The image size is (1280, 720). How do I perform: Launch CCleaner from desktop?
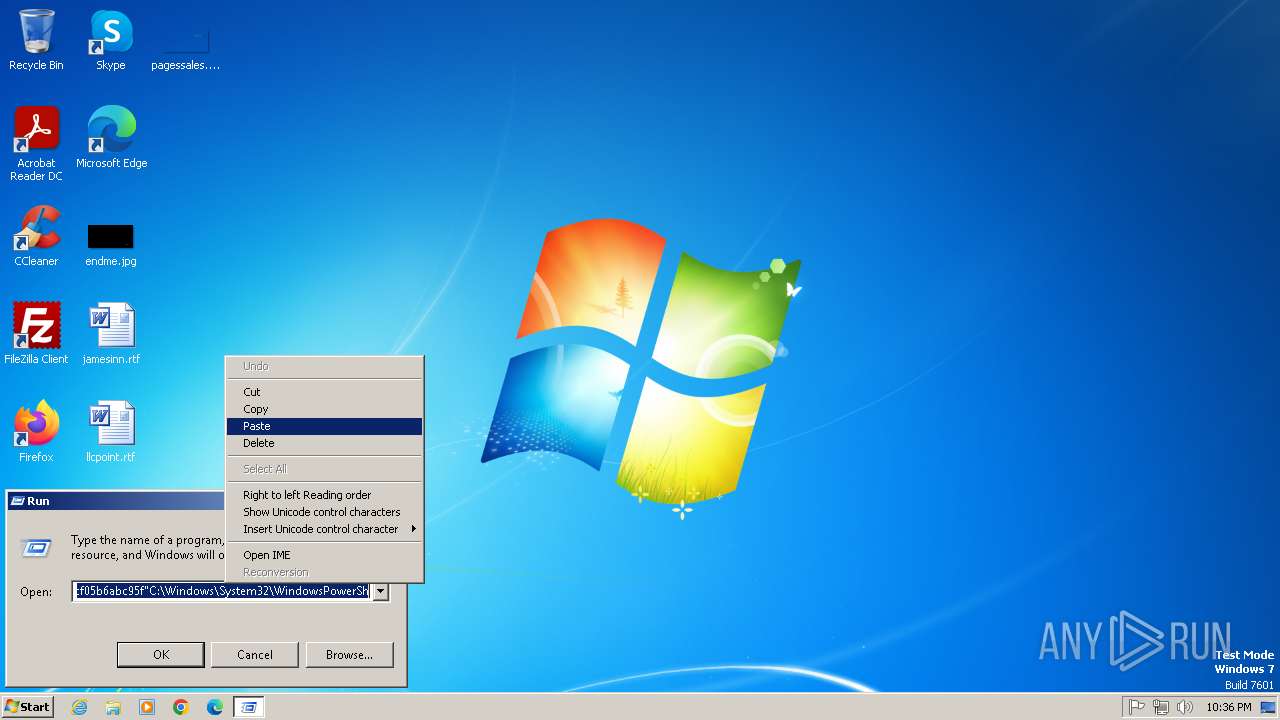pyautogui.click(x=36, y=236)
